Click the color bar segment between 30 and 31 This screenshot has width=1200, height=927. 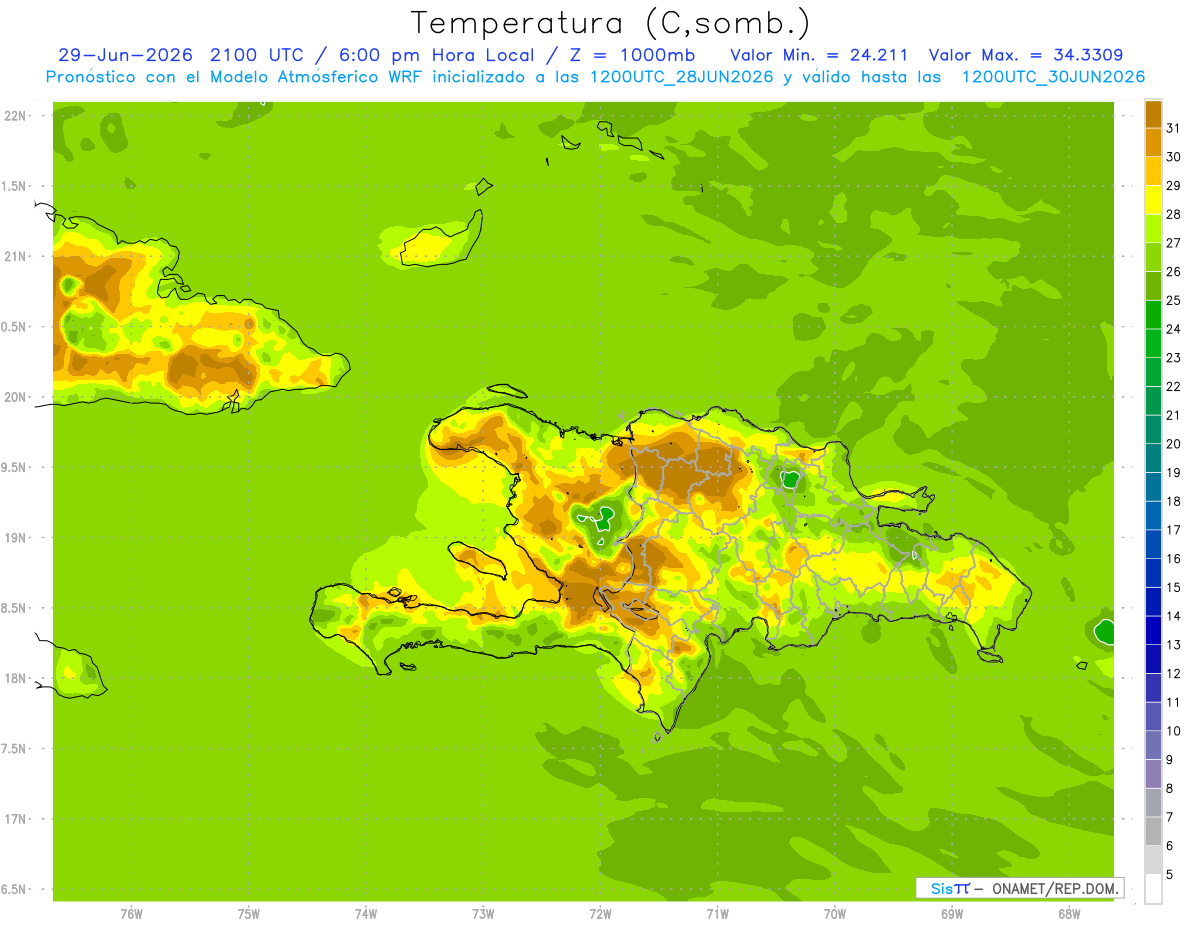click(x=1153, y=142)
